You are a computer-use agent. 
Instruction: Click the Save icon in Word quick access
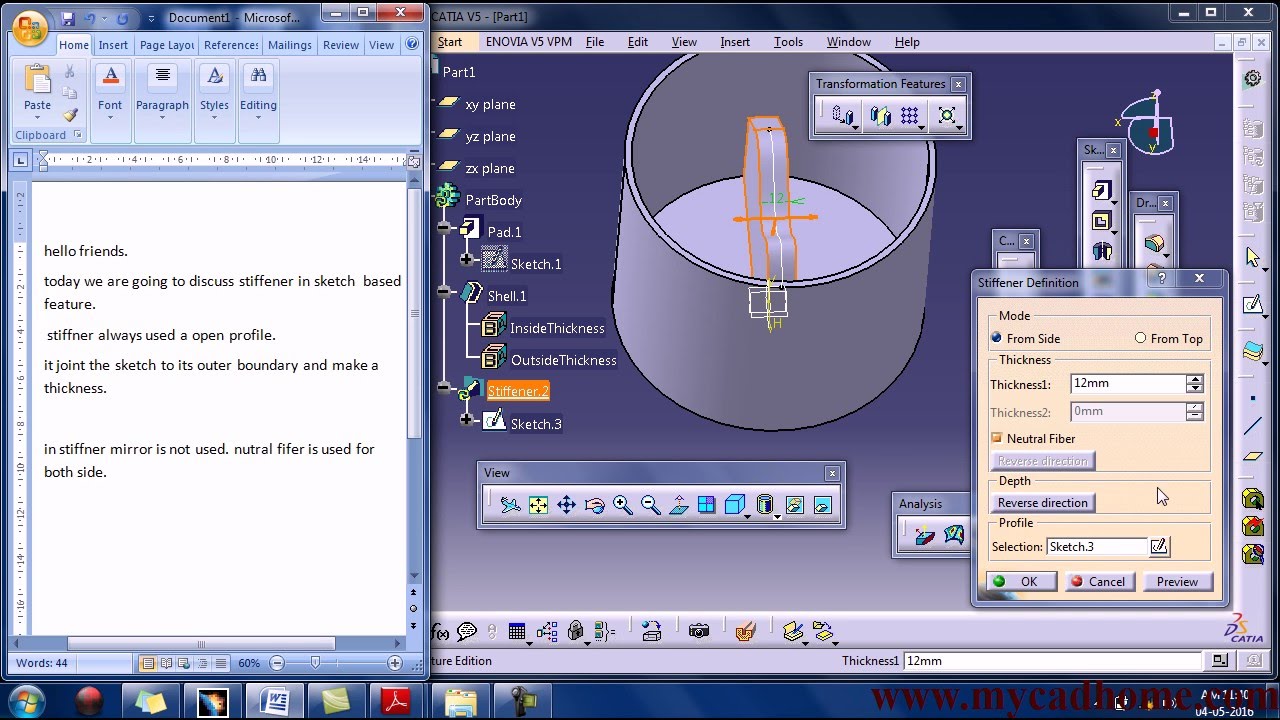(x=68, y=18)
